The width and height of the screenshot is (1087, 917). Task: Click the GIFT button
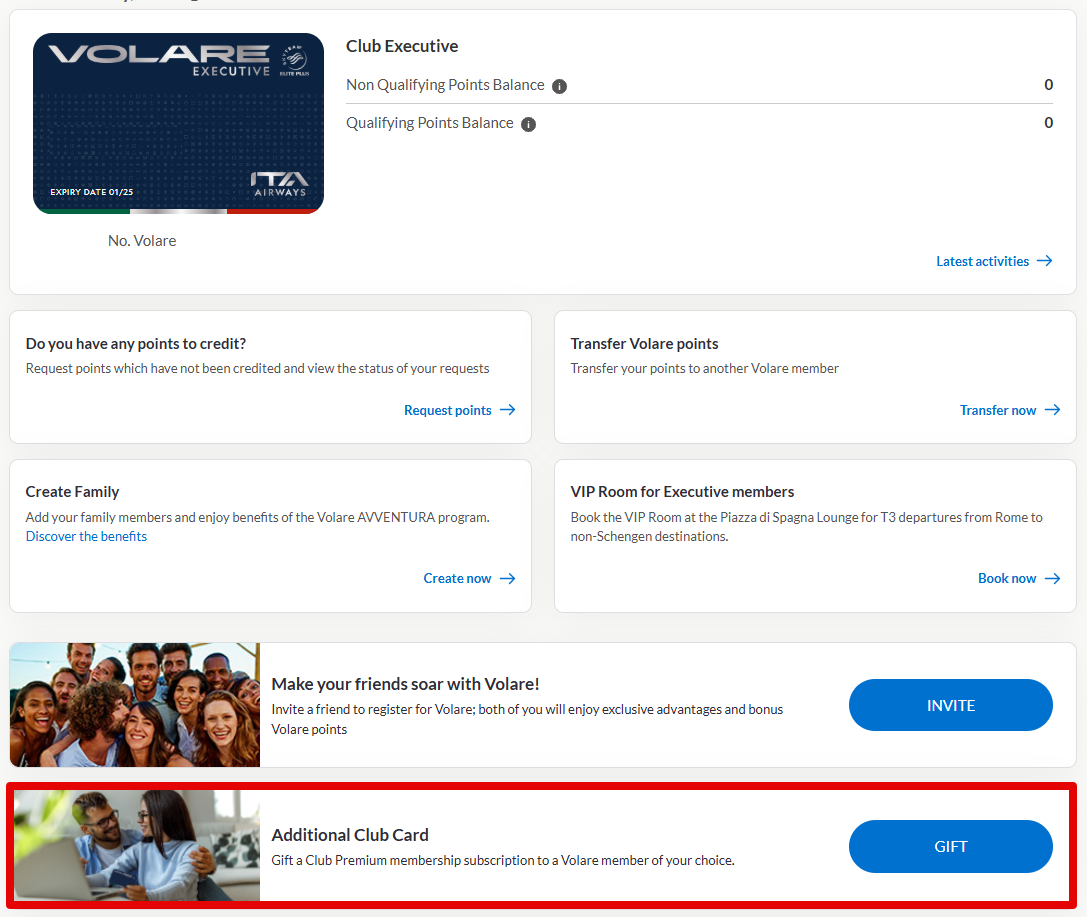pos(950,846)
